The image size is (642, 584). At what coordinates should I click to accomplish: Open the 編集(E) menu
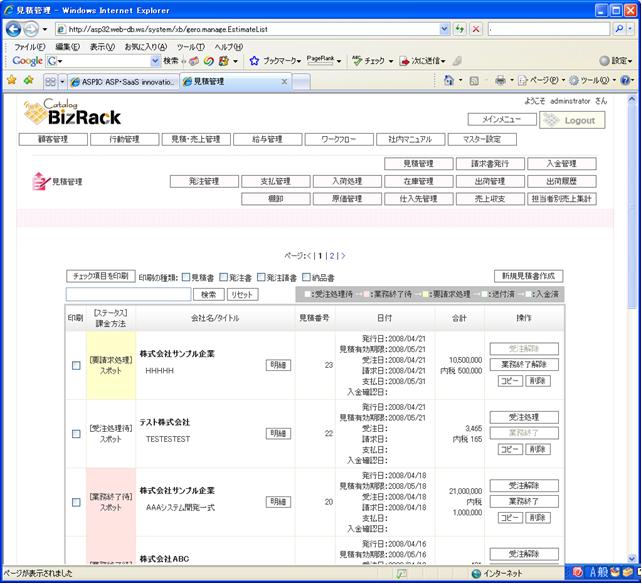click(68, 47)
